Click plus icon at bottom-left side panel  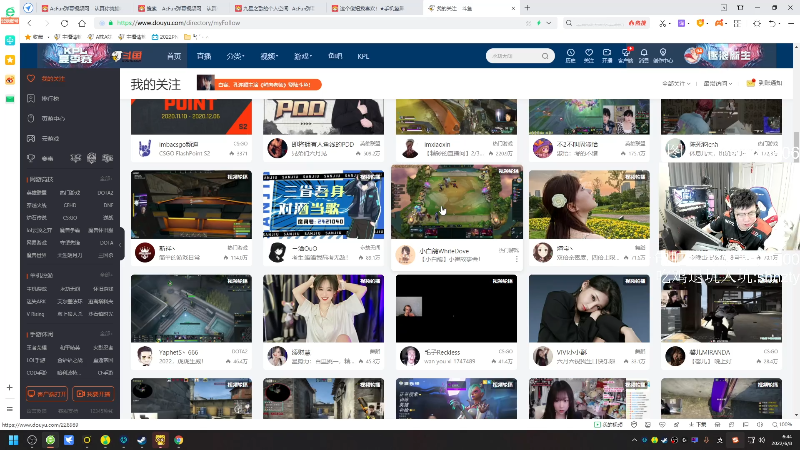pyautogui.click(x=10, y=388)
